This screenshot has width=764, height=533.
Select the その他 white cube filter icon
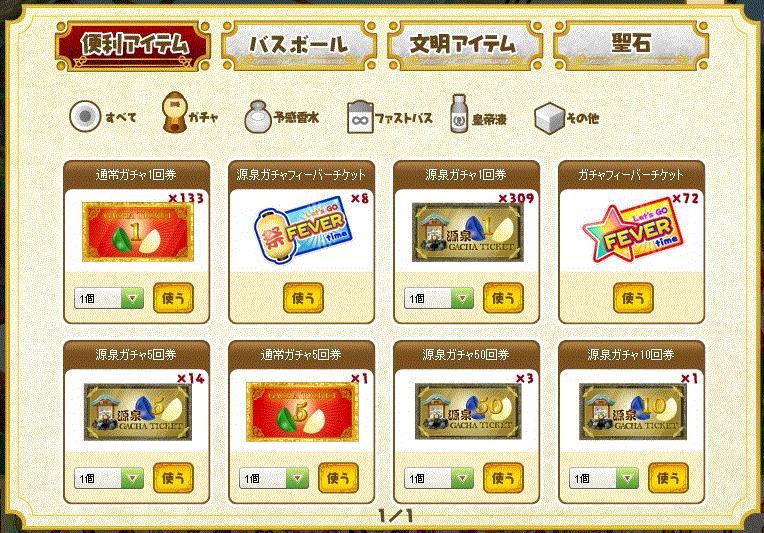click(549, 117)
